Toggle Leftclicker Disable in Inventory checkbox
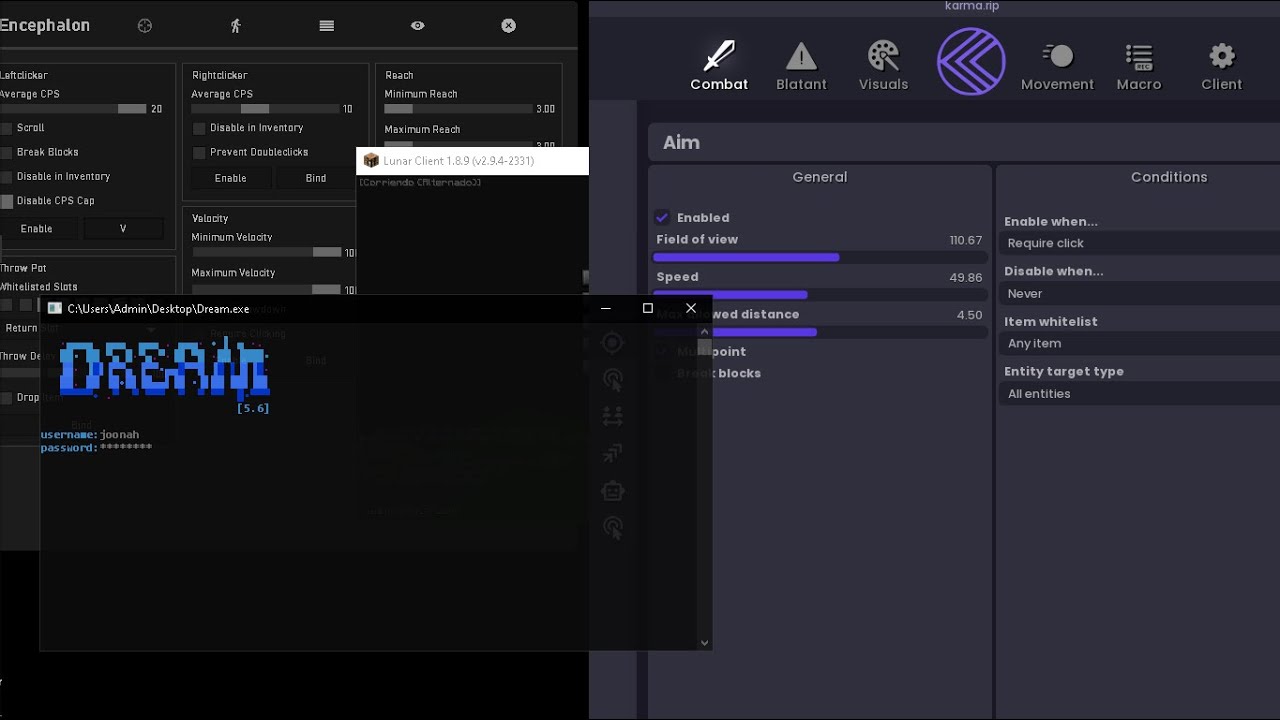Image resolution: width=1280 pixels, height=720 pixels. 7,176
